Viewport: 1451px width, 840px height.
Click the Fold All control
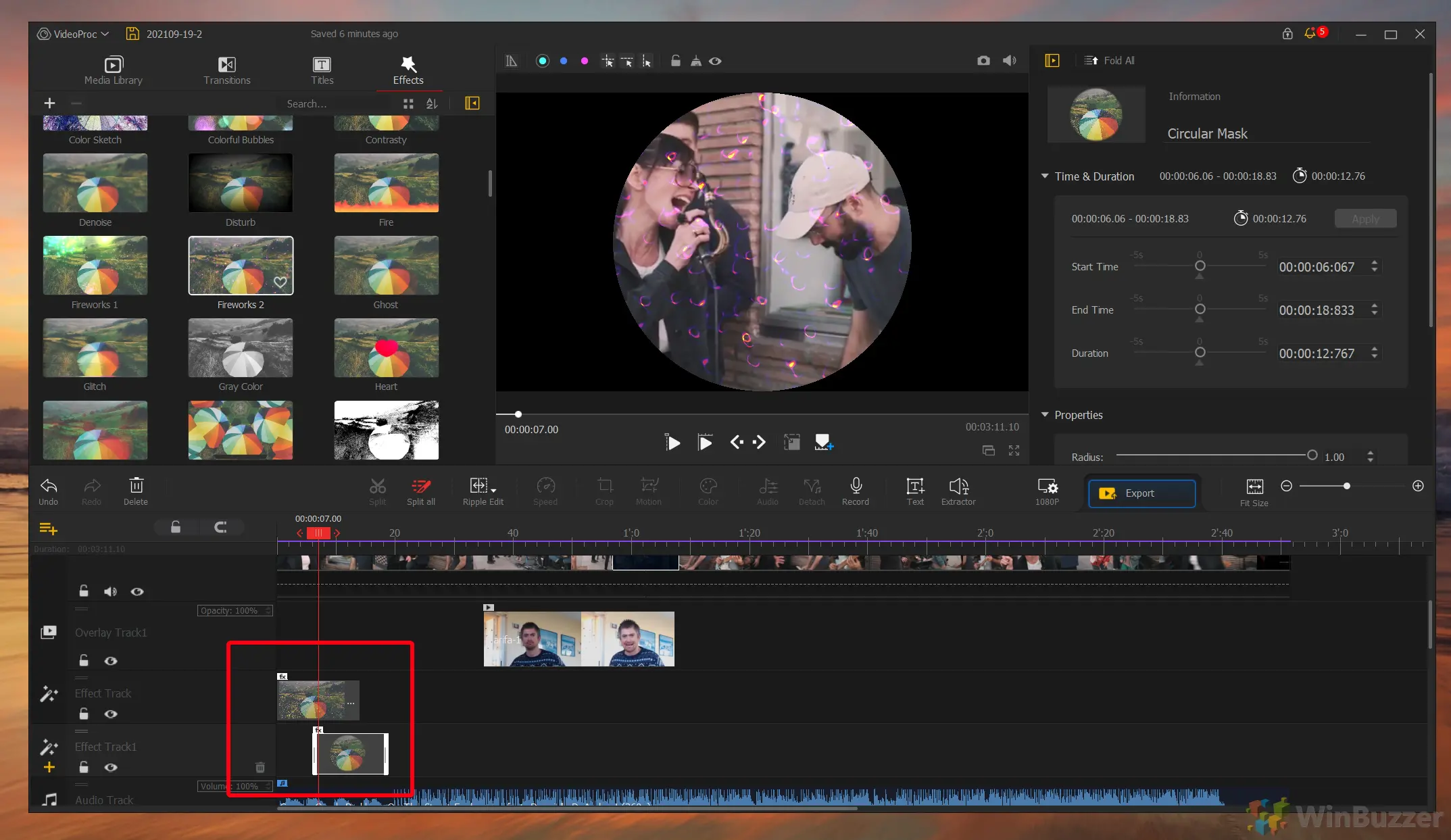[x=1109, y=60]
